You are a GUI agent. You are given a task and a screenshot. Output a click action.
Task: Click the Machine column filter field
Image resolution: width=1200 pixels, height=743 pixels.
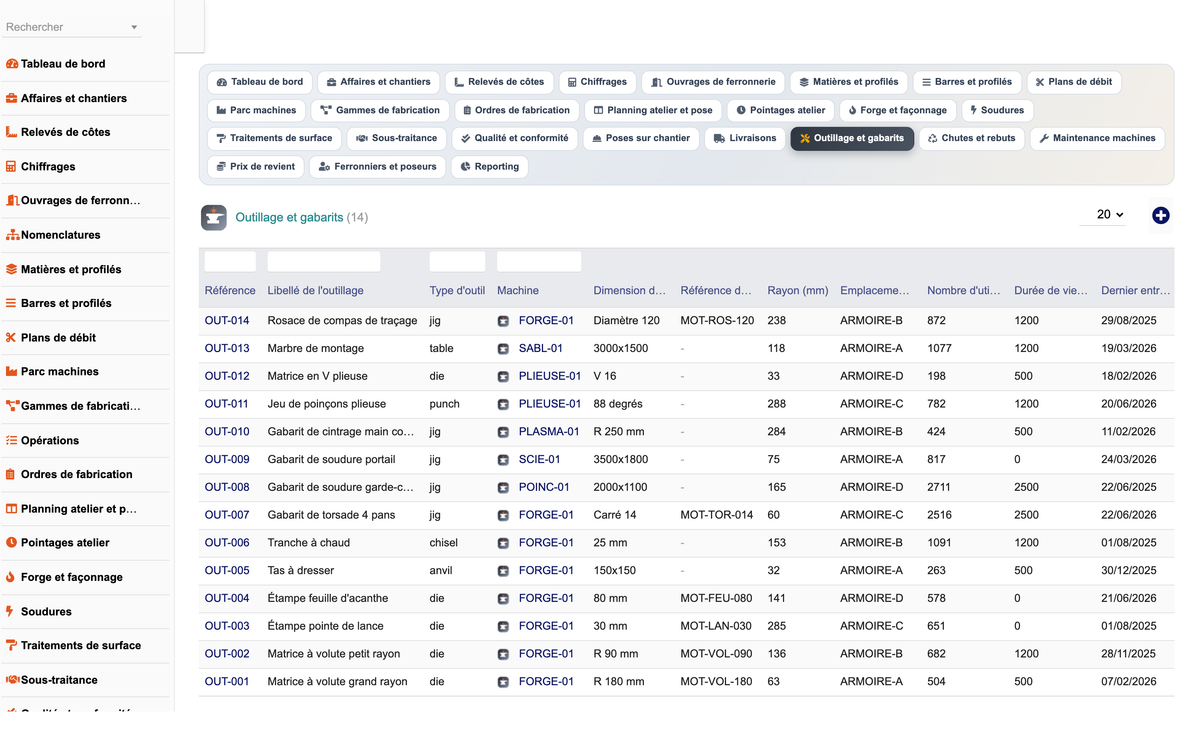click(539, 262)
